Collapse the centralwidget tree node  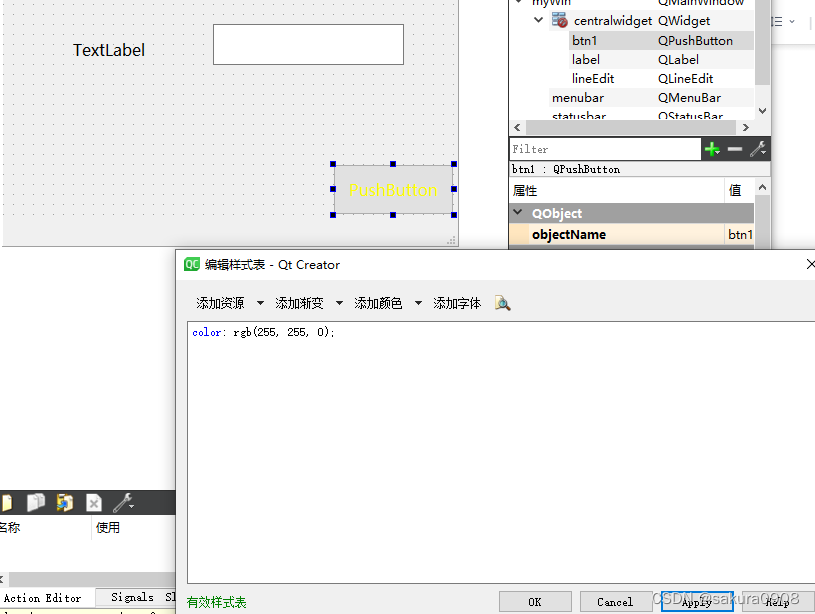(538, 20)
